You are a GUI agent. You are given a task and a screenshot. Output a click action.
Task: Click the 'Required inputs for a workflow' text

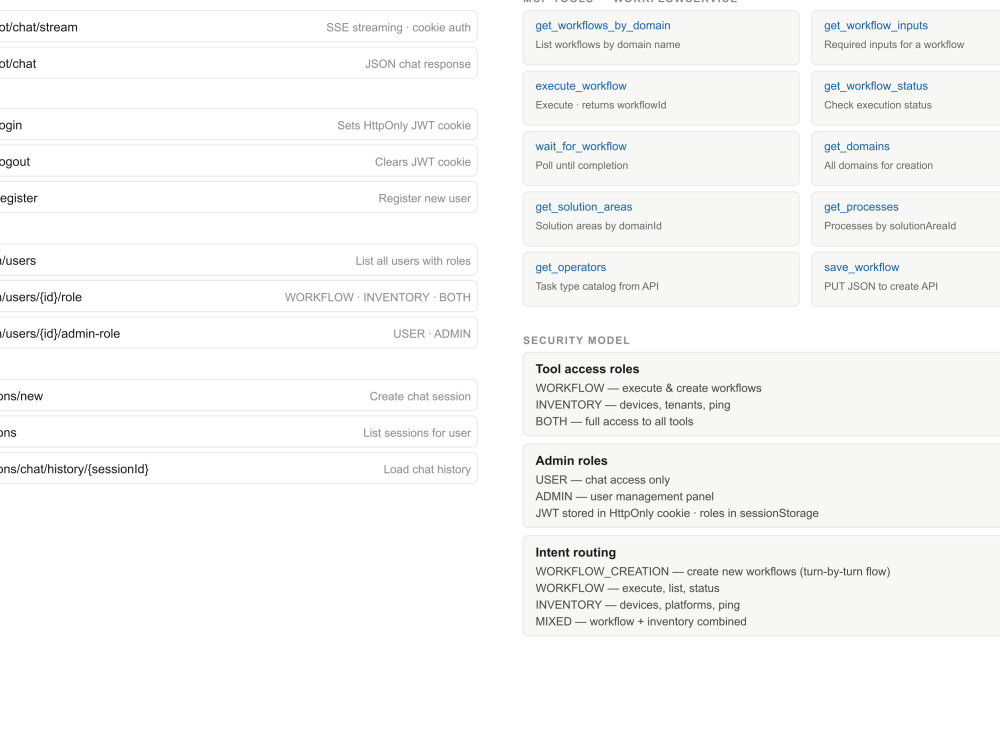point(894,45)
